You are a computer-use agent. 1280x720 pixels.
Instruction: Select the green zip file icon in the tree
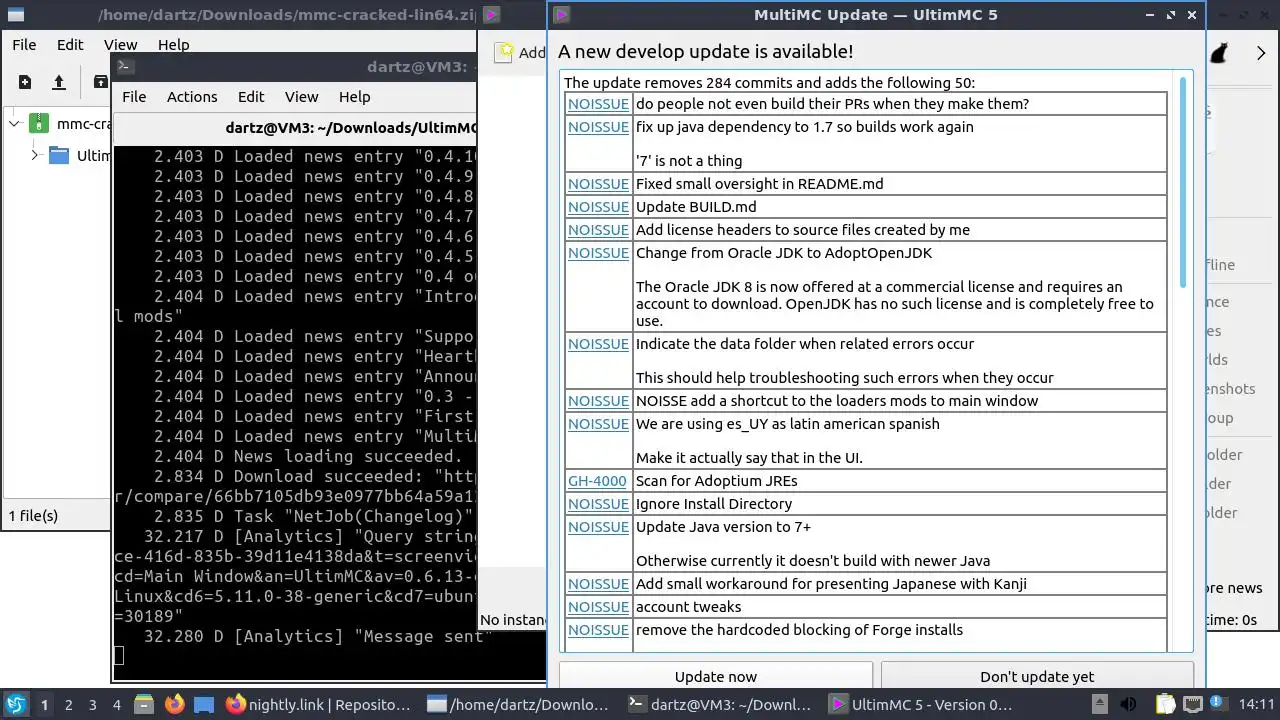pyautogui.click(x=38, y=124)
